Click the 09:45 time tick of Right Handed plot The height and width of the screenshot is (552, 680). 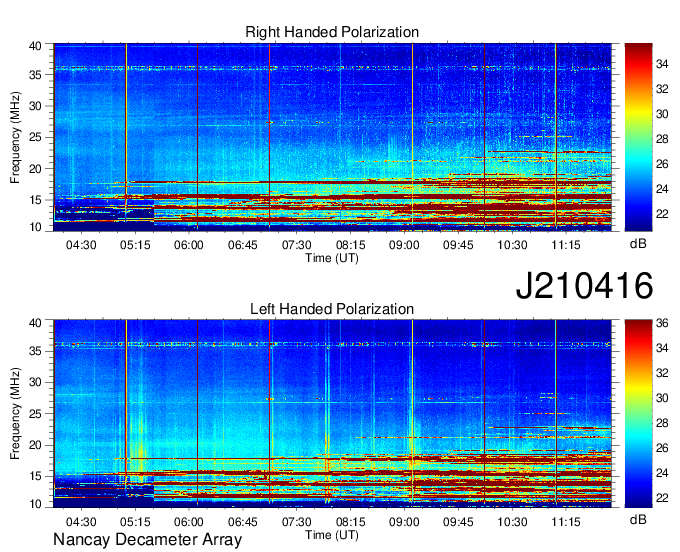tap(458, 245)
